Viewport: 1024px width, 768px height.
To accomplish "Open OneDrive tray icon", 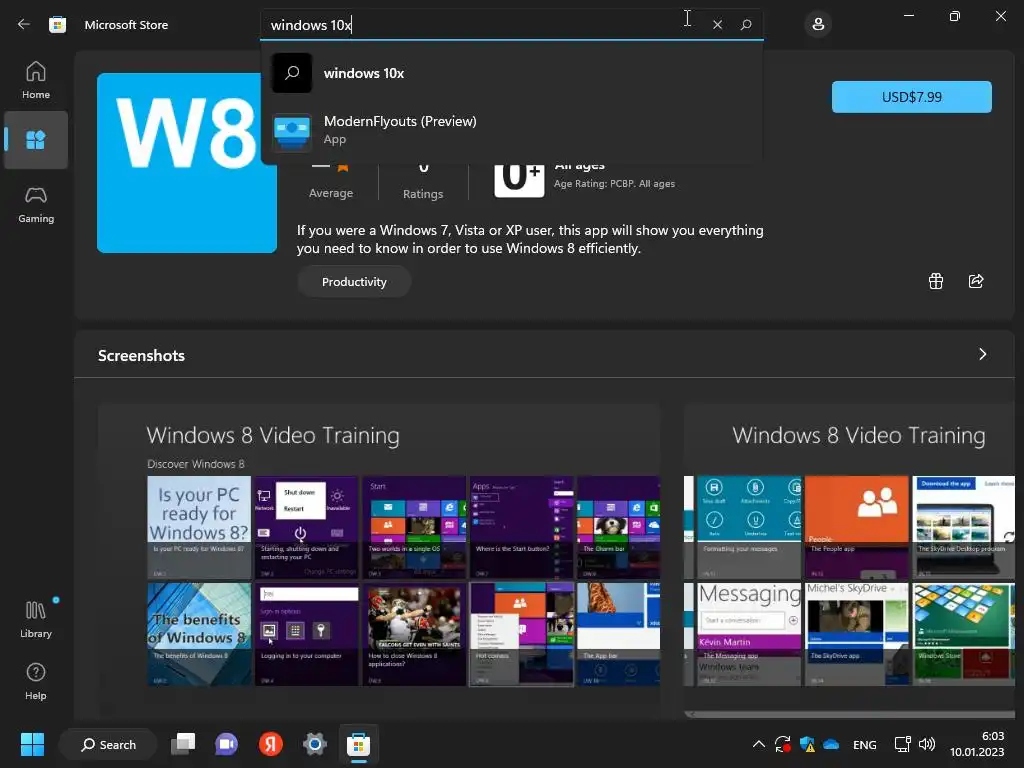I will [831, 744].
